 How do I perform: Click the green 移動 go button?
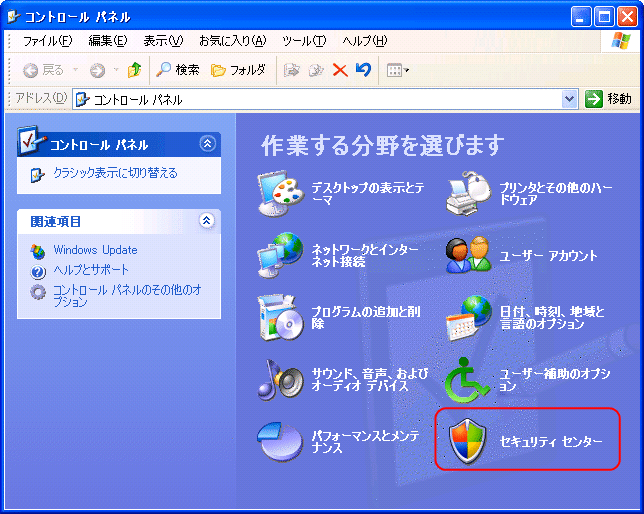point(608,99)
